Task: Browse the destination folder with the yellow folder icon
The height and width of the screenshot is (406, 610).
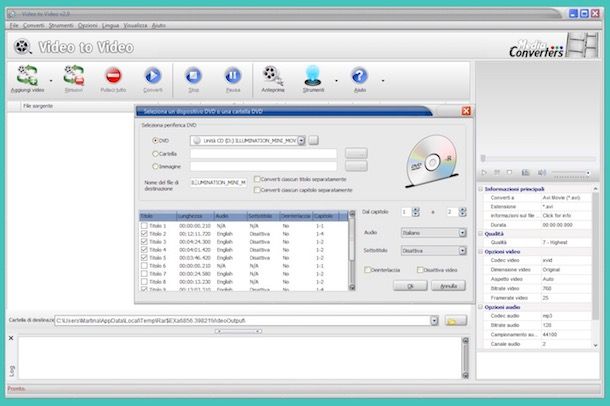Action: pyautogui.click(x=456, y=320)
